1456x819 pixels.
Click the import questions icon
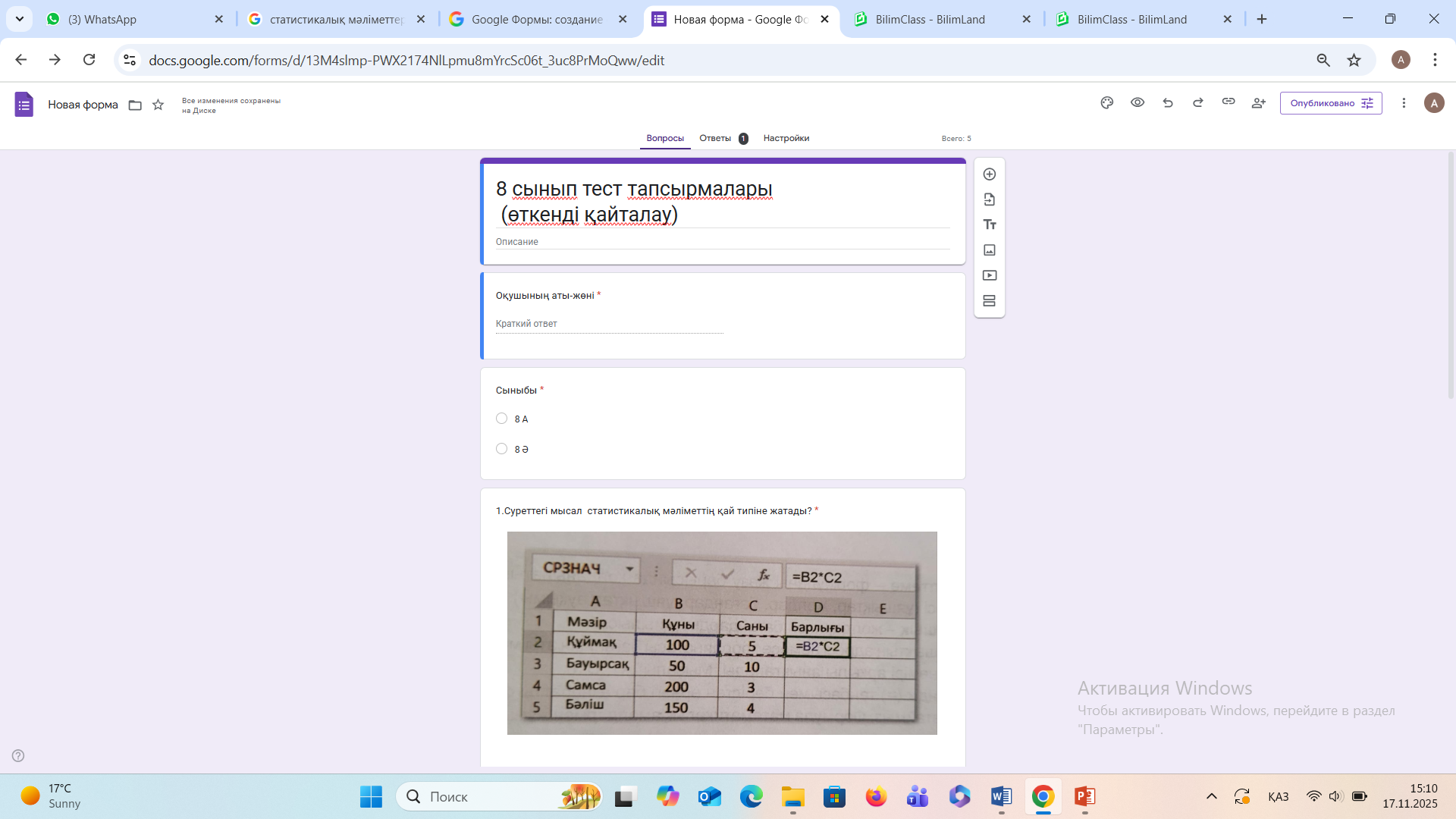990,199
